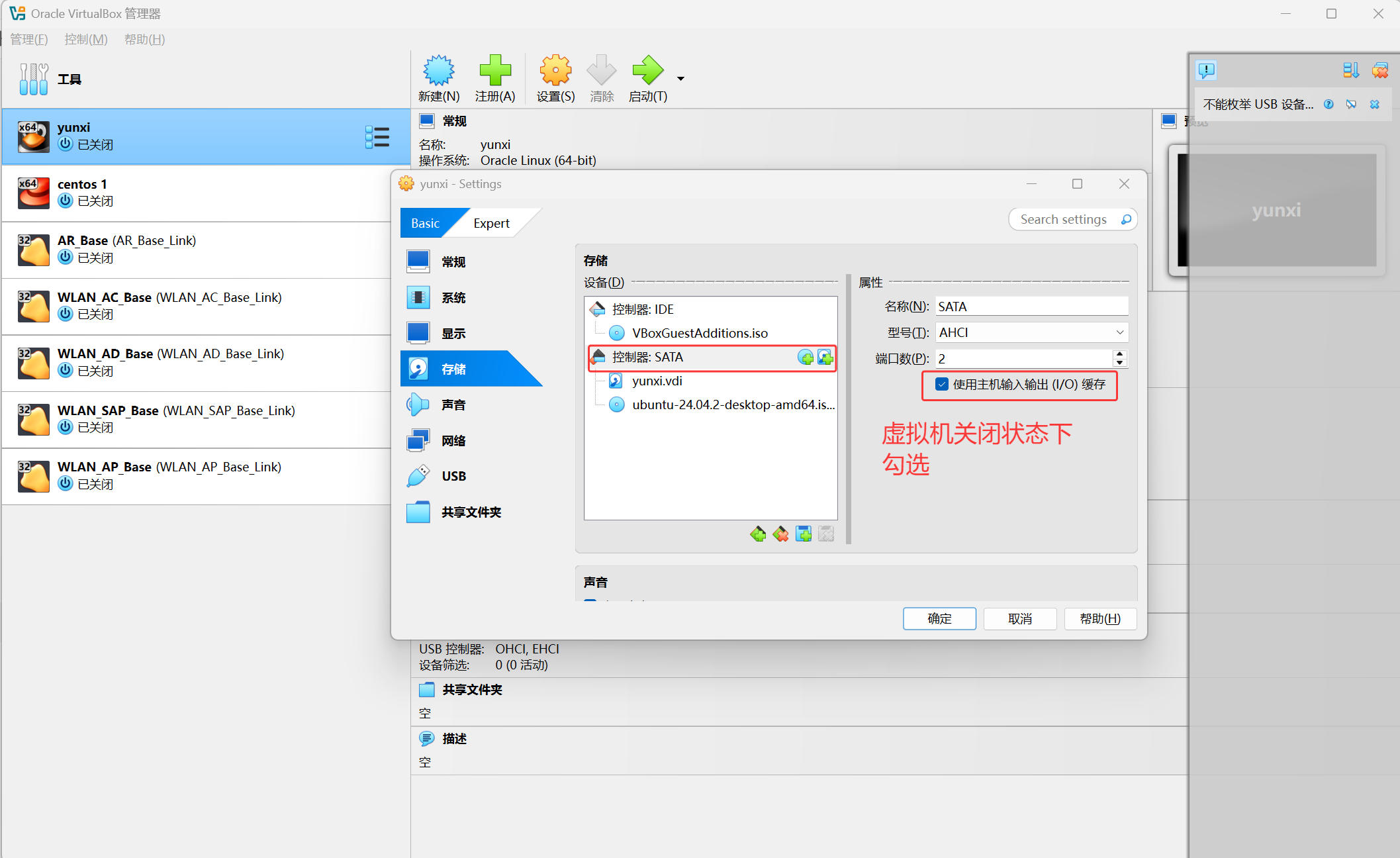Click the 共享文件夹 section header in details pane
This screenshot has width=1400, height=858.
pyautogui.click(x=473, y=690)
